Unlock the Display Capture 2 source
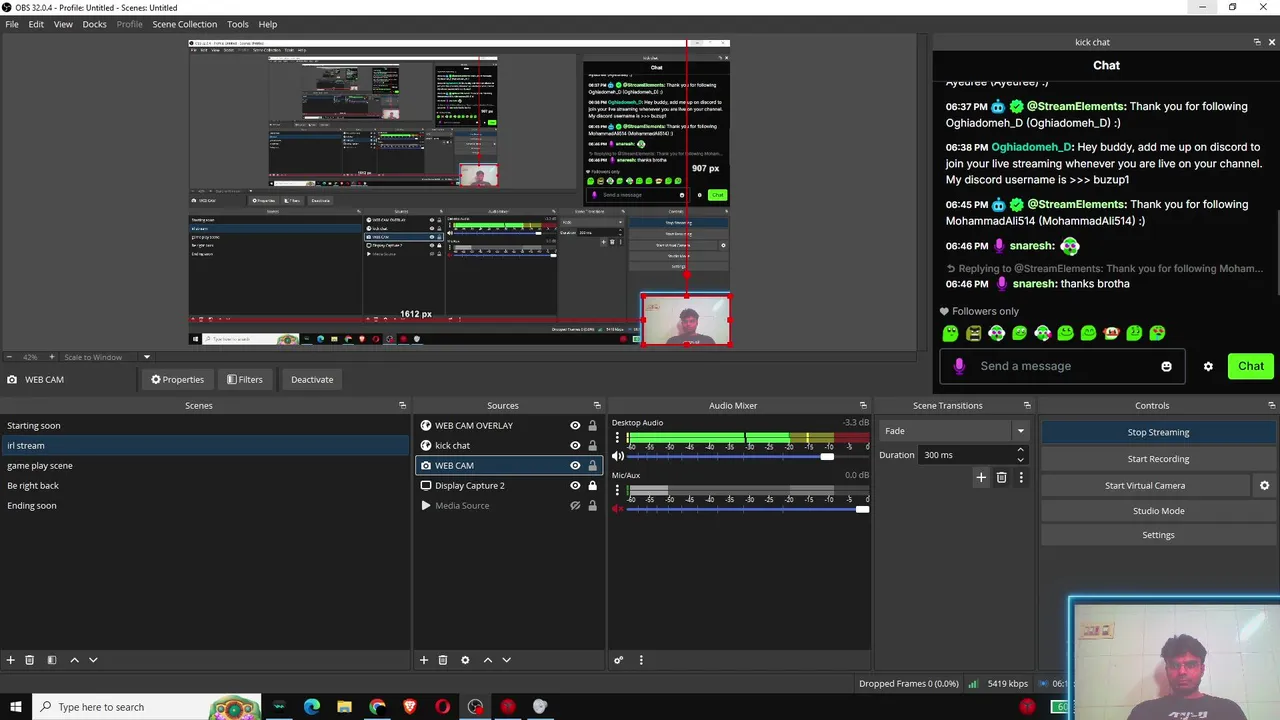The width and height of the screenshot is (1280, 720). [x=592, y=485]
